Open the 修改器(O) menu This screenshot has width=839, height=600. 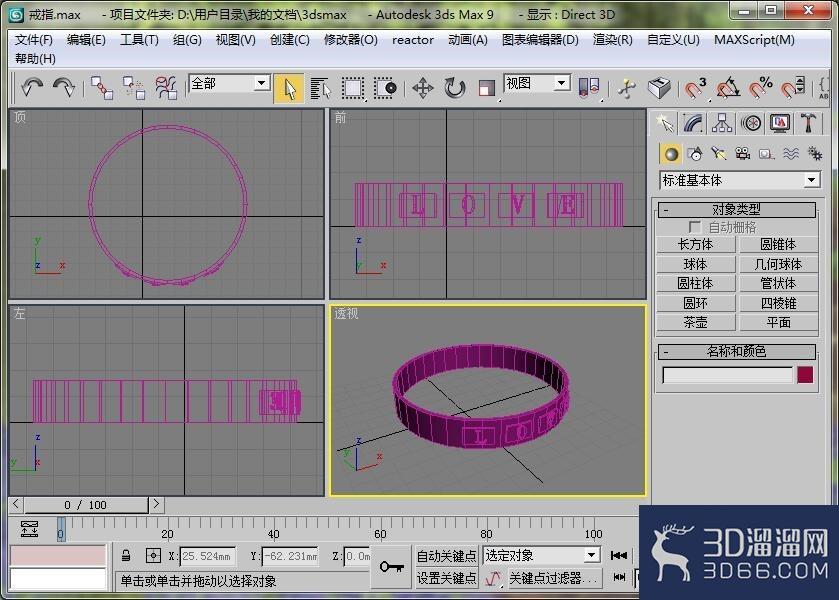[350, 40]
